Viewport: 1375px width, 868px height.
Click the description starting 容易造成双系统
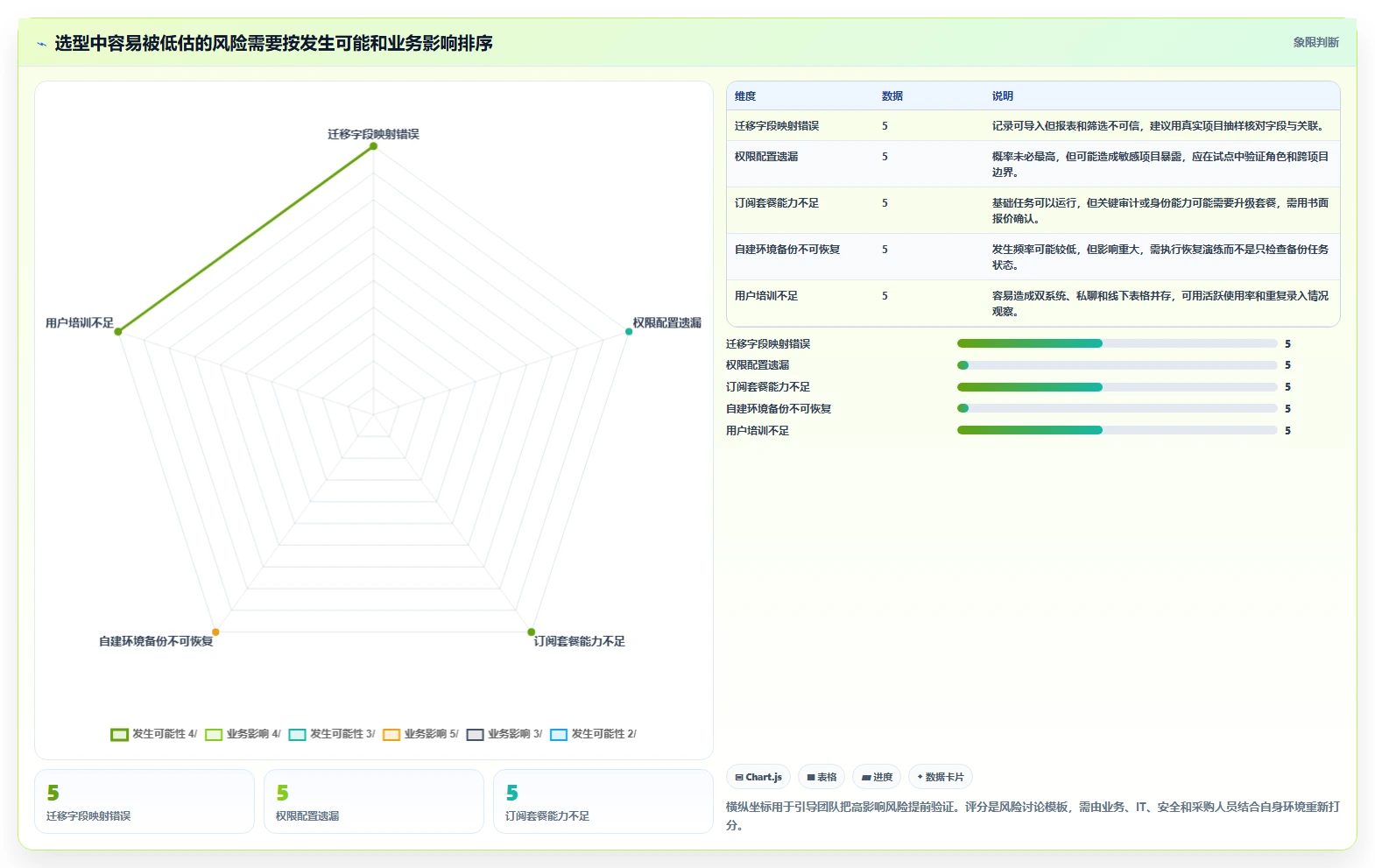tap(1160, 304)
